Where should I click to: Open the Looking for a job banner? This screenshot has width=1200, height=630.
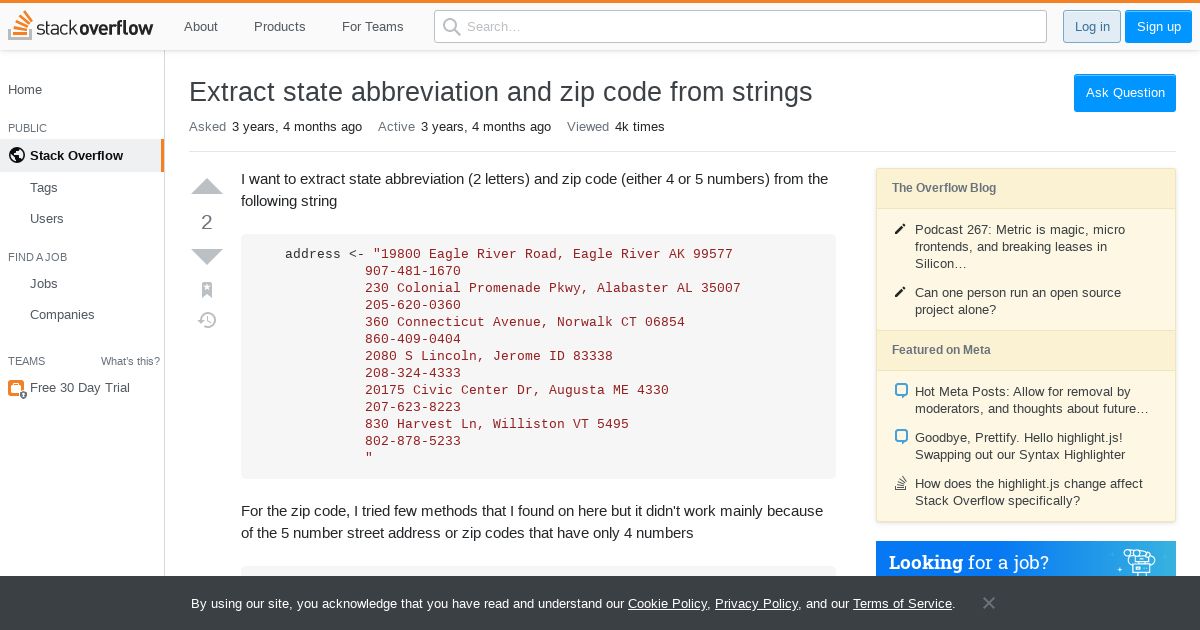[1025, 561]
